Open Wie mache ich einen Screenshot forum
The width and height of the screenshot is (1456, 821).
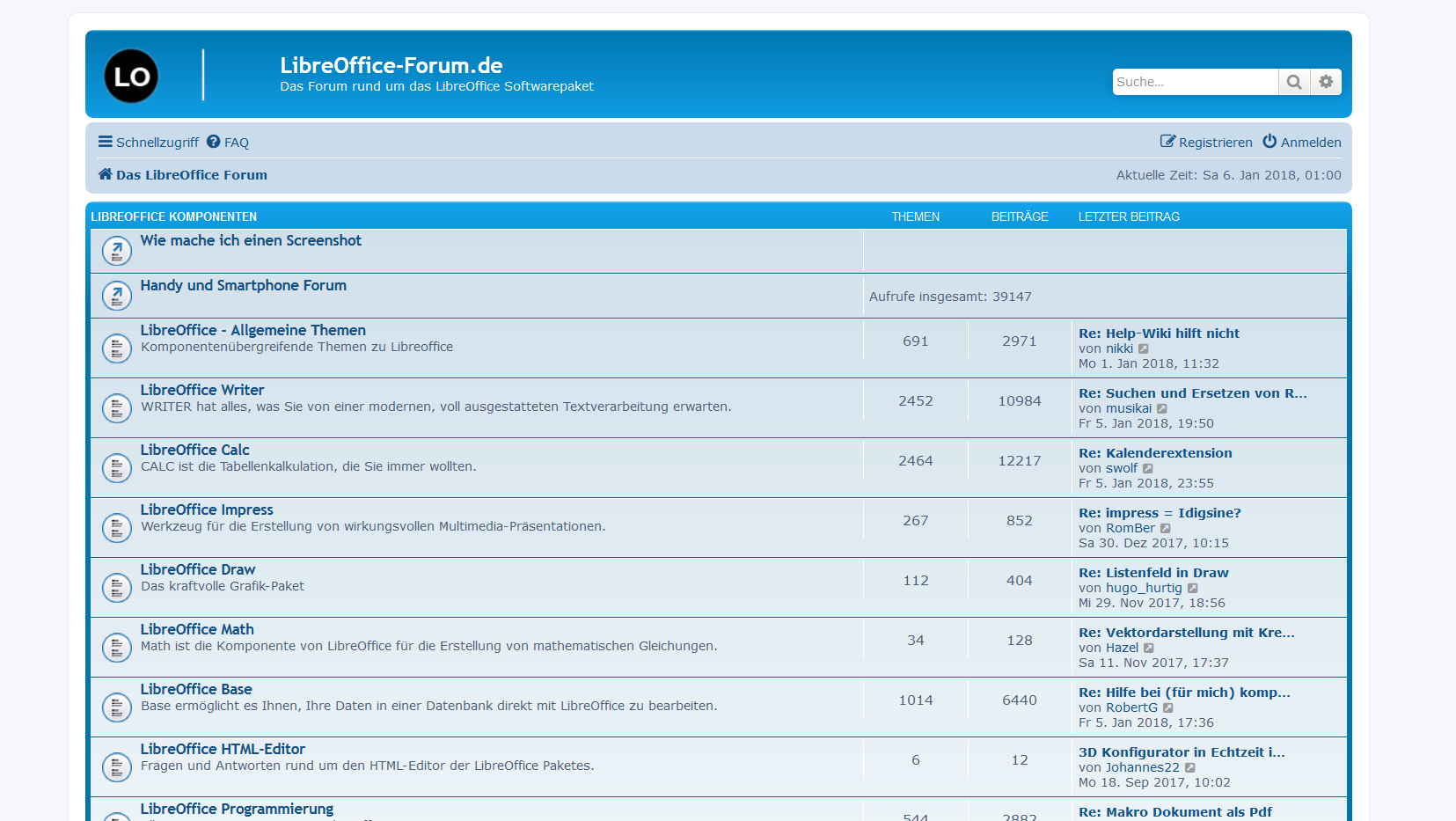tap(251, 240)
